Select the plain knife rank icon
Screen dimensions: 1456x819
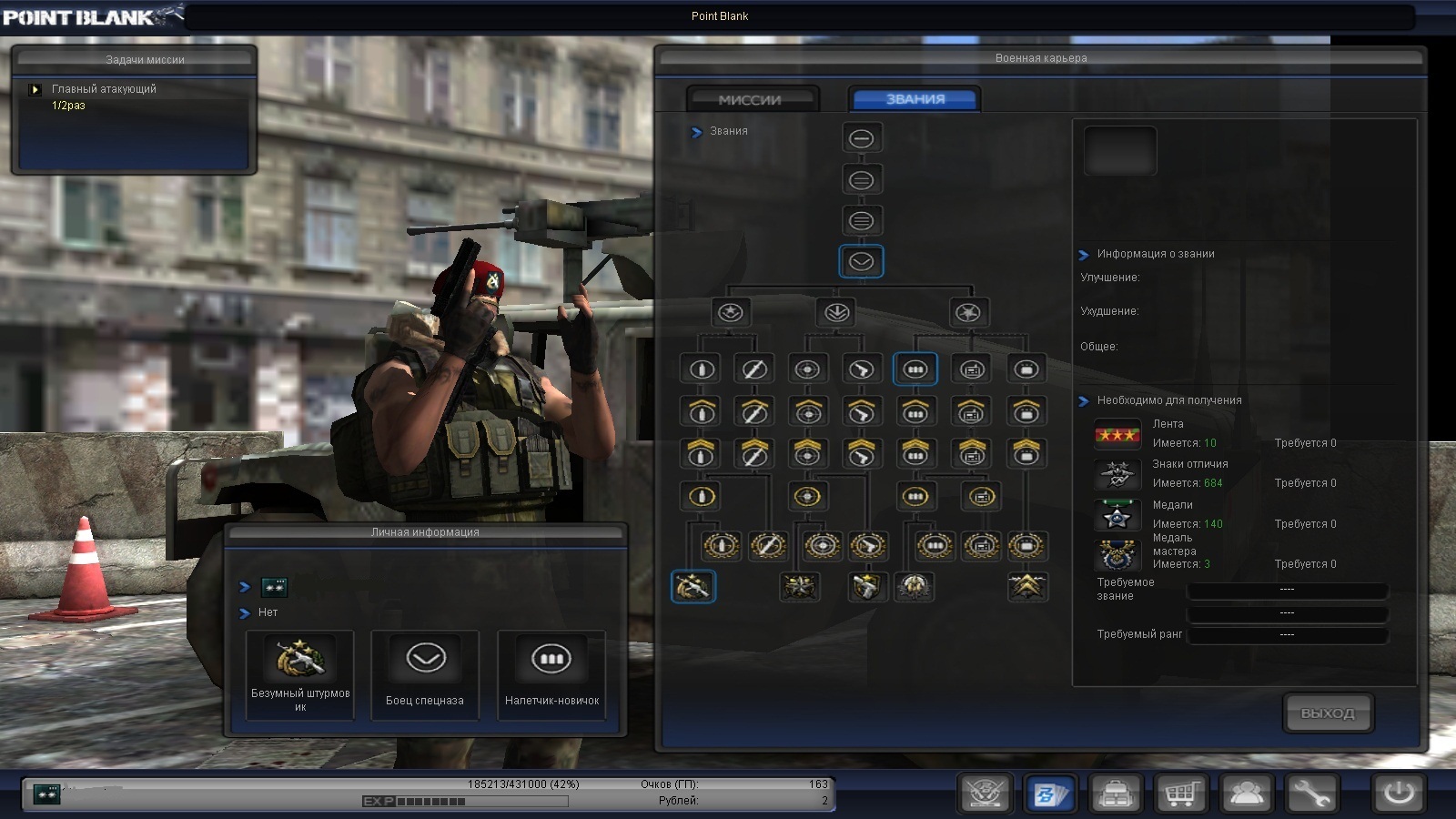(754, 369)
